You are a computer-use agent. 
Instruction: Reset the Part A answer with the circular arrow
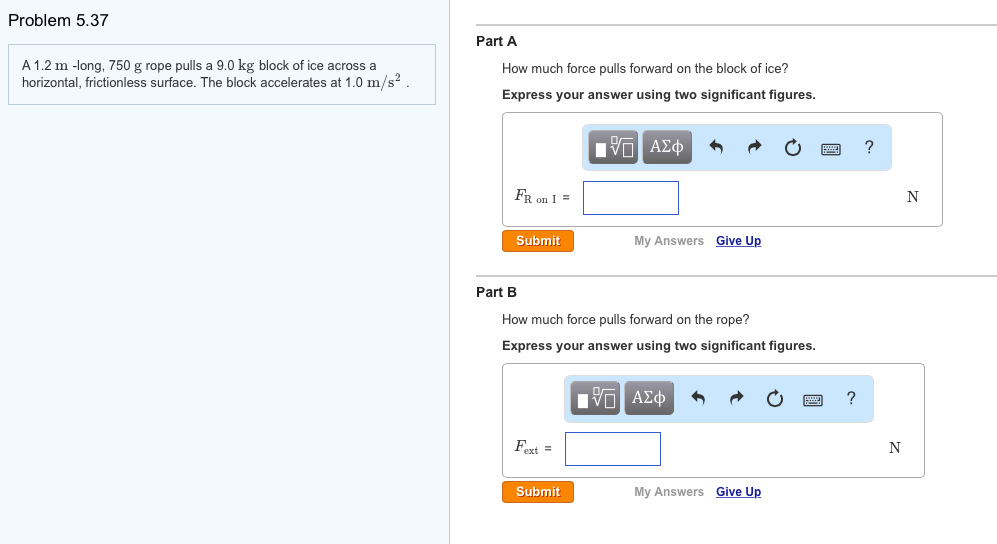pos(793,148)
